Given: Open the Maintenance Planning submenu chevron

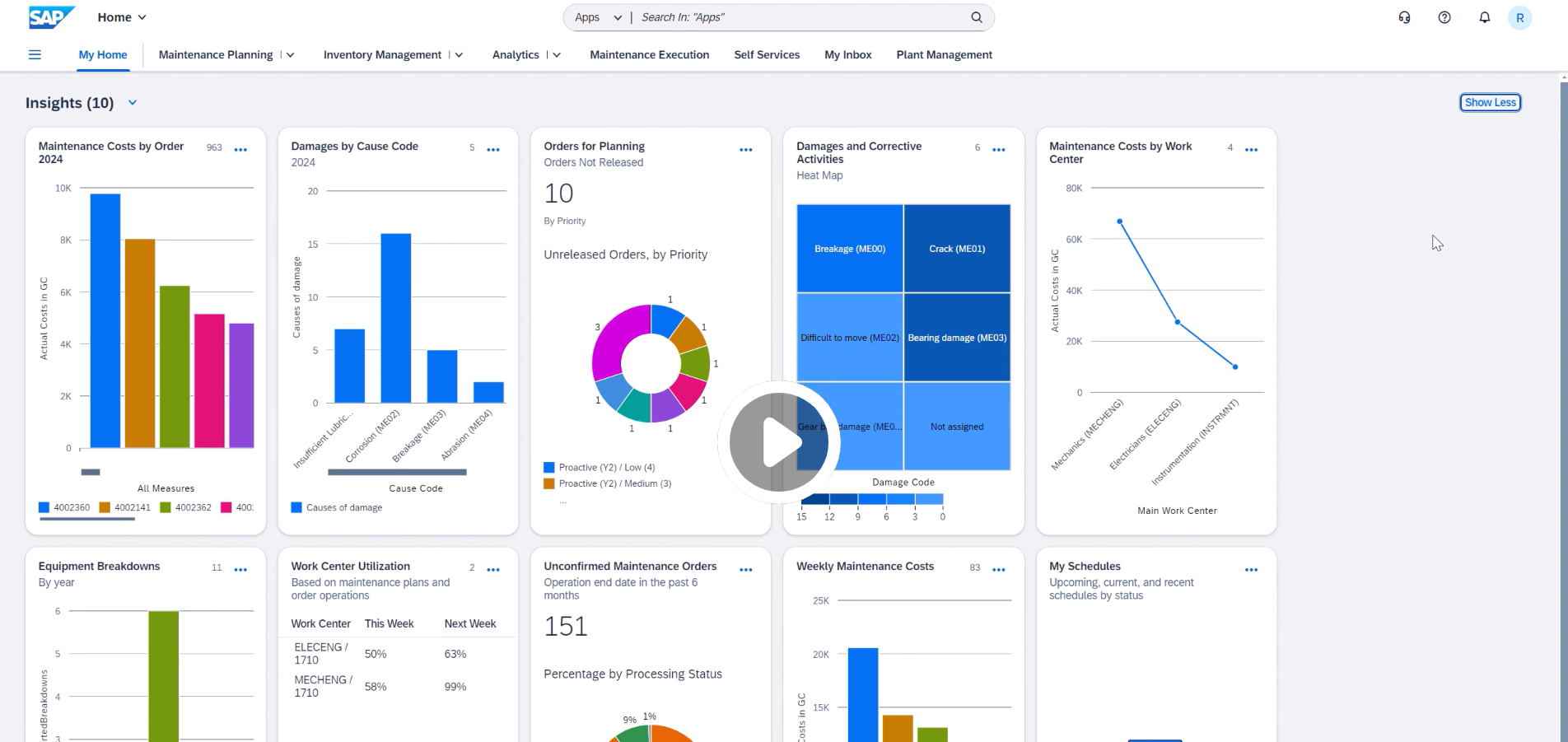Looking at the screenshot, I should coord(290,54).
